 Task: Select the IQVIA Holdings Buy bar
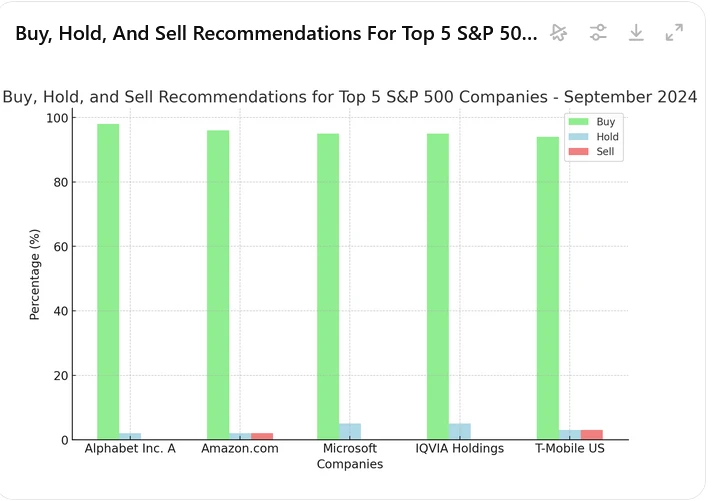(438, 287)
